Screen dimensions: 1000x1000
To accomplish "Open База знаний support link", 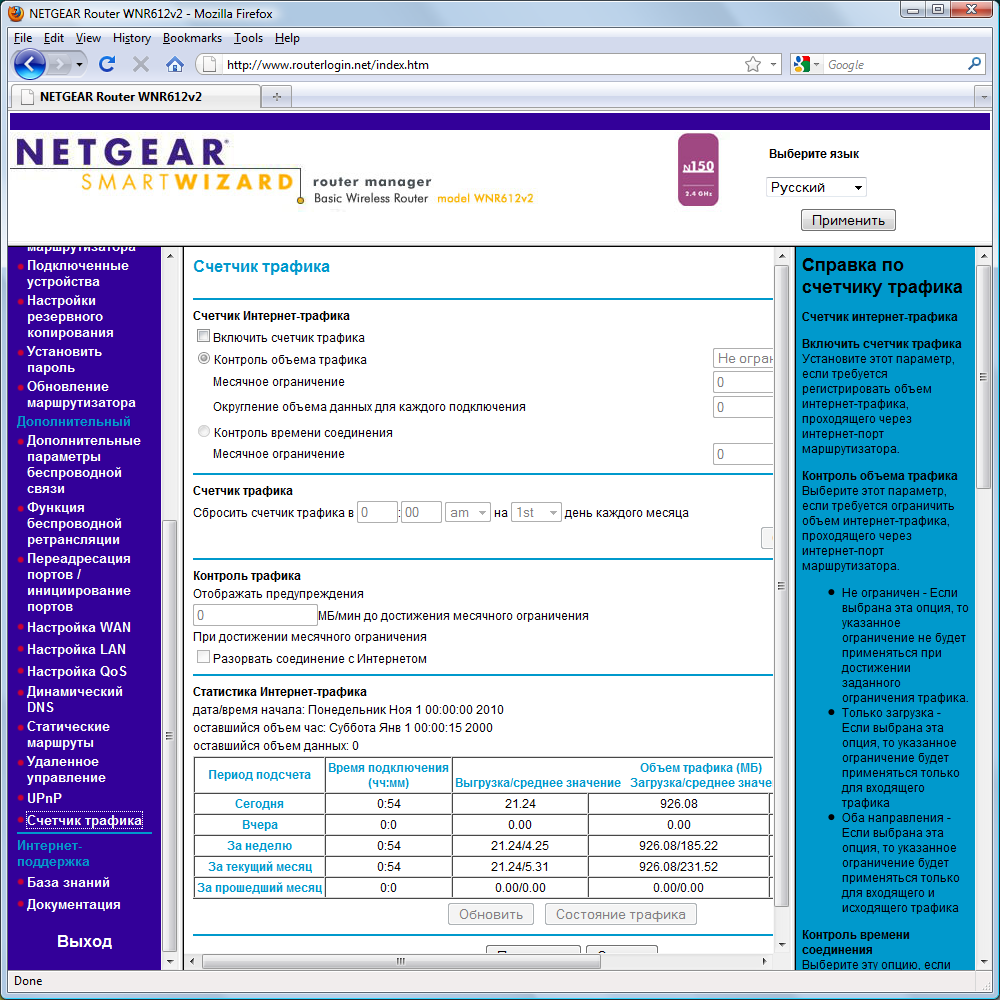I will pyautogui.click(x=68, y=883).
